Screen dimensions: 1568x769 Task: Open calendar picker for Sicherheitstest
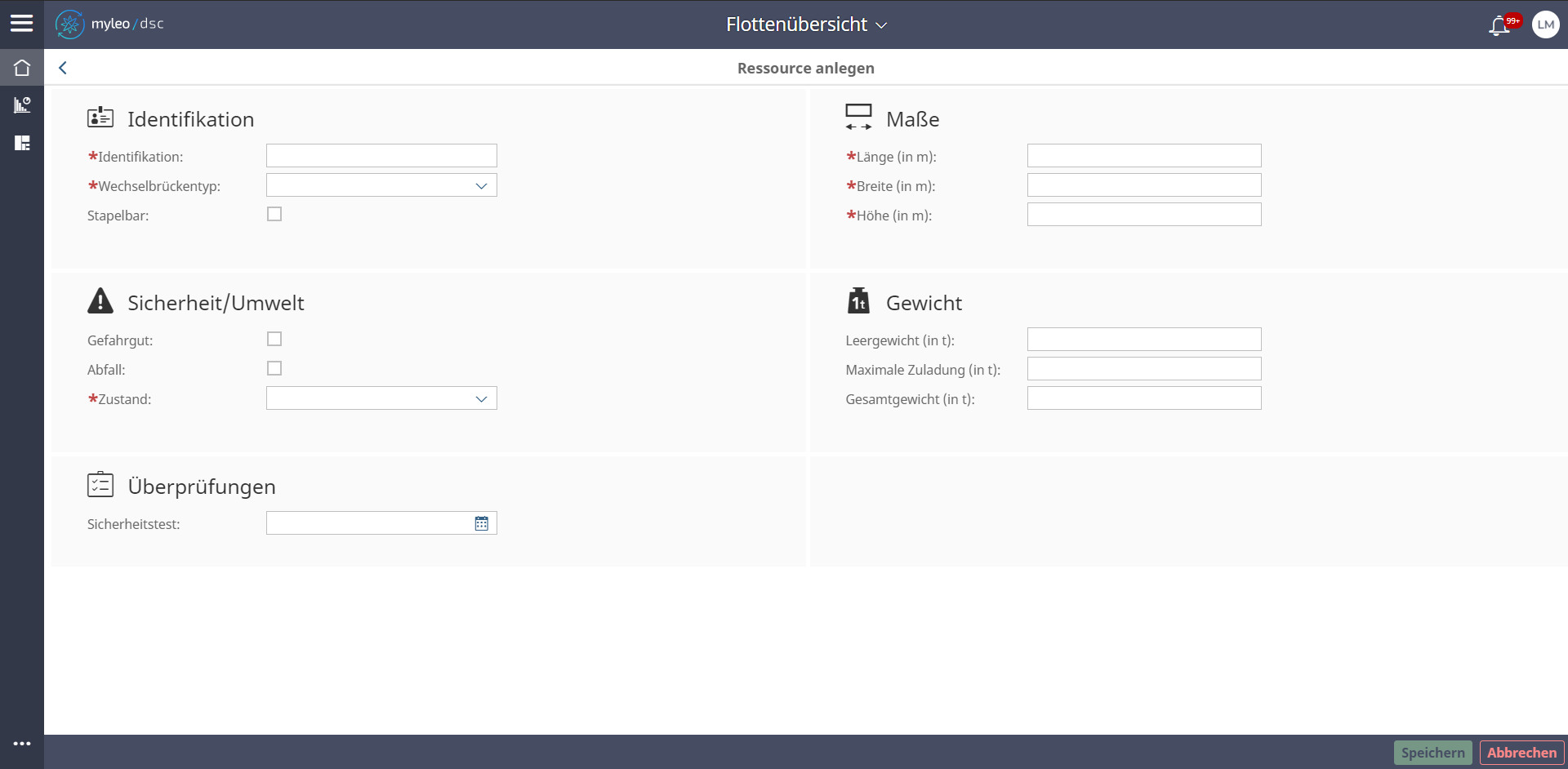click(x=482, y=523)
